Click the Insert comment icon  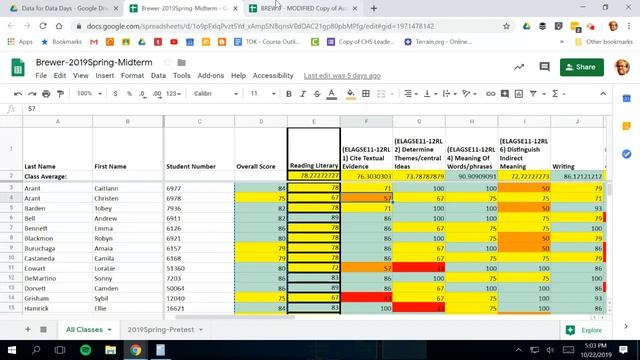pyautogui.click(x=505, y=94)
